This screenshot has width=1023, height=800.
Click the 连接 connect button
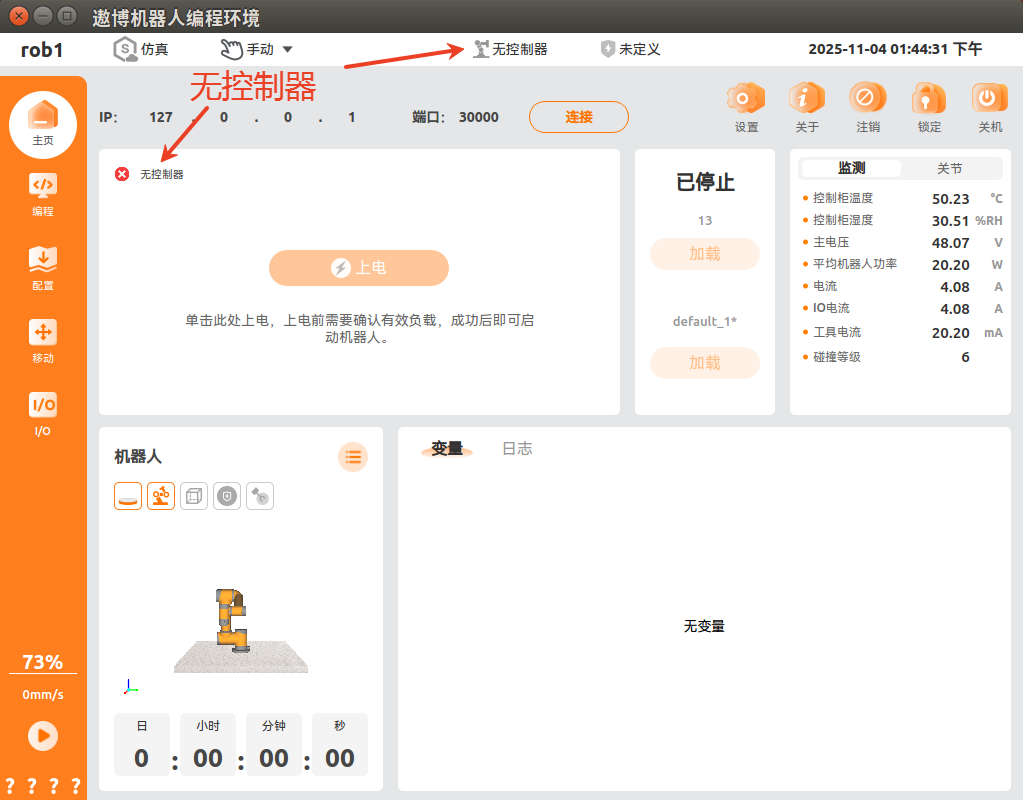click(578, 117)
